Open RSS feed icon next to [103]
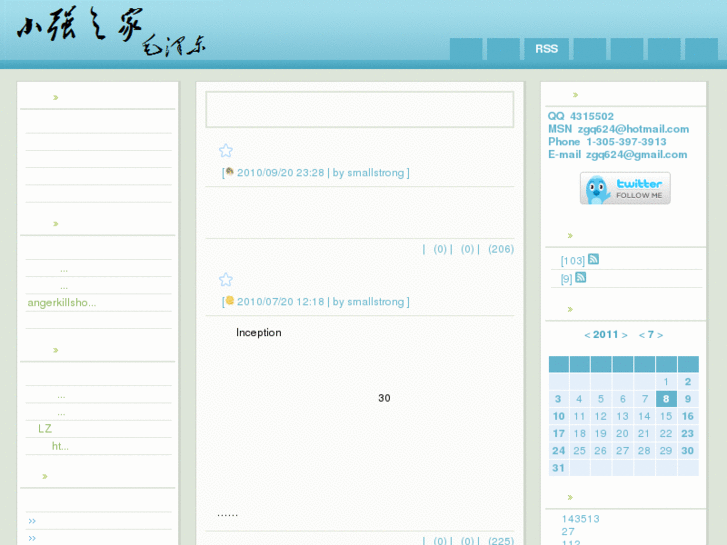 [593, 259]
